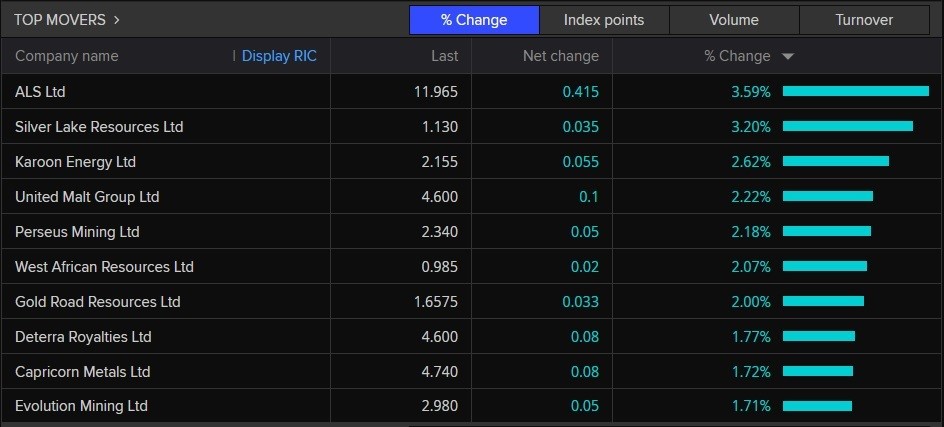The width and height of the screenshot is (944, 427).
Task: Select Perseus Mining Ltd
Action: [77, 232]
